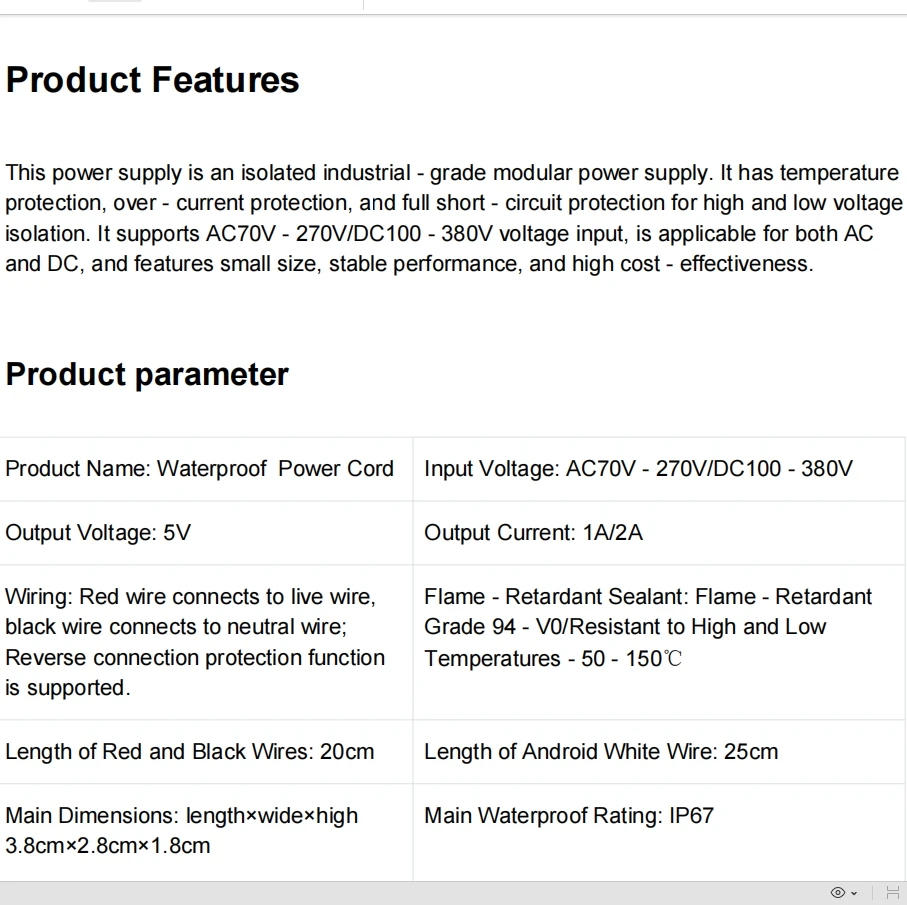Screen dimensions: 907x905
Task: Click the eye view mode icon
Action: click(837, 892)
